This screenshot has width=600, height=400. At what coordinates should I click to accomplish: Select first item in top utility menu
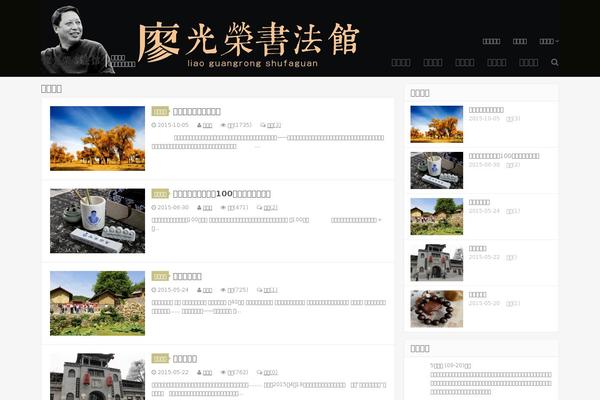coord(491,41)
